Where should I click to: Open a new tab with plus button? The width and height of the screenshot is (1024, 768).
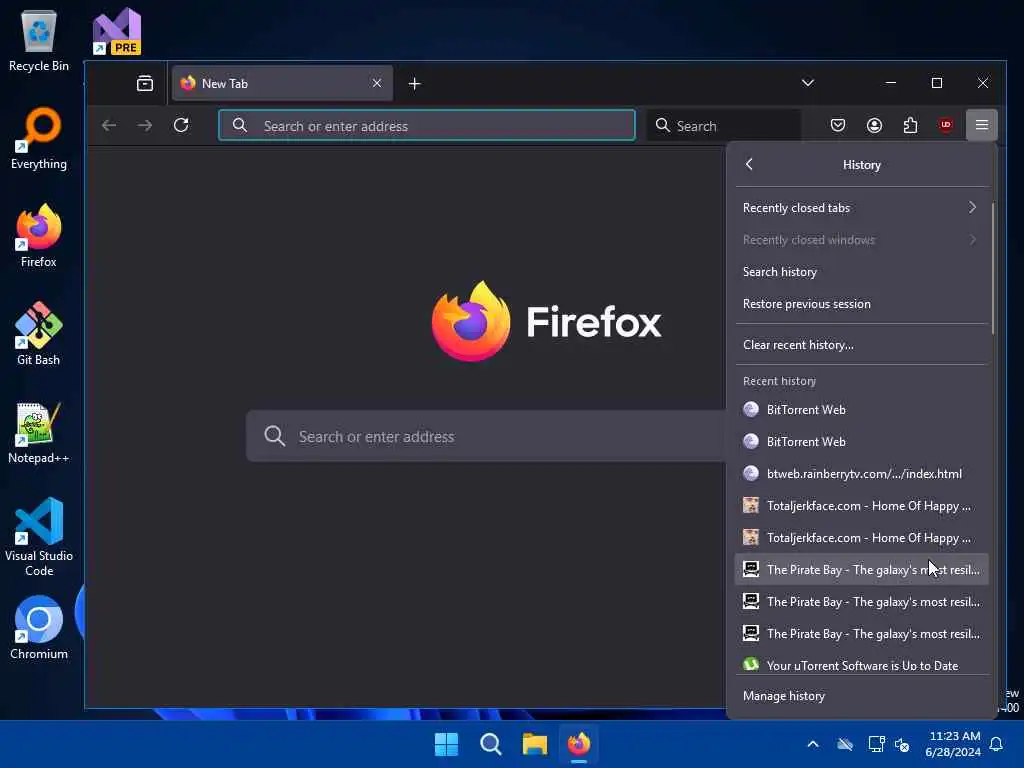[x=414, y=84]
